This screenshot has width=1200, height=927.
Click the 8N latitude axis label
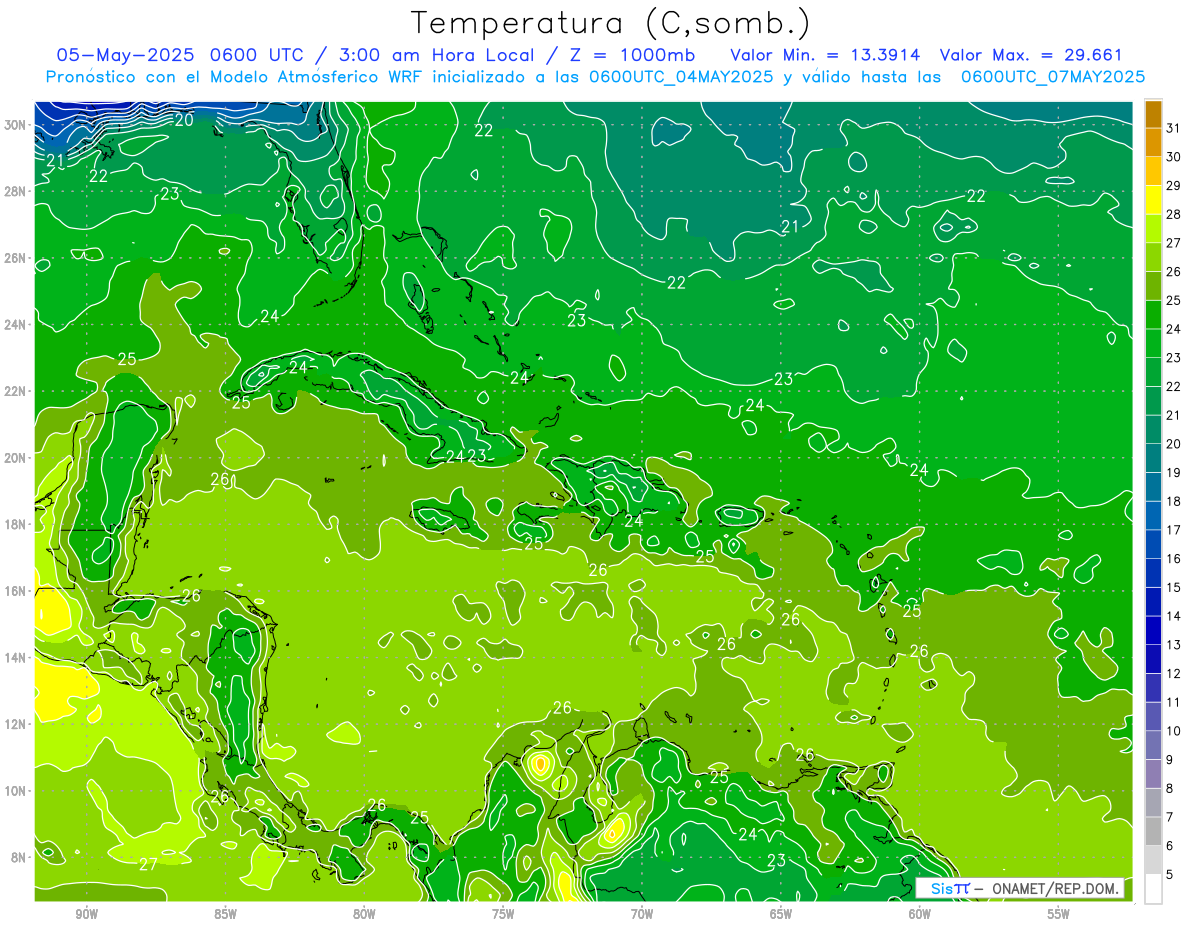pos(18,857)
